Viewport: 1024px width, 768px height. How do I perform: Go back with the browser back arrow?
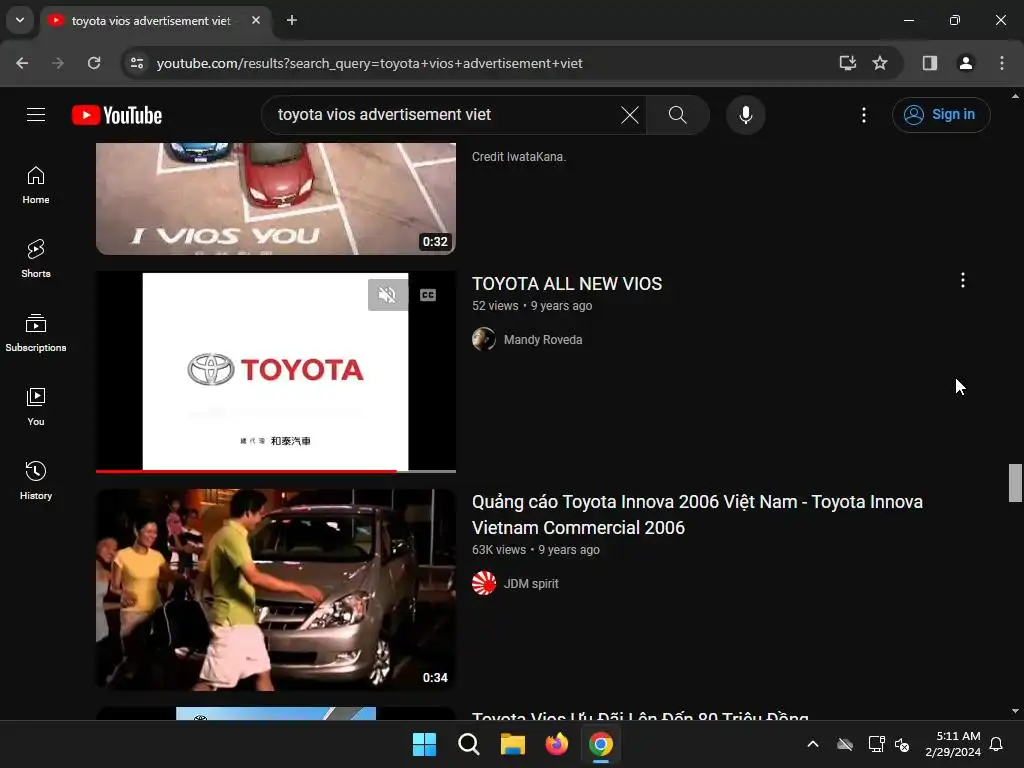pyautogui.click(x=22, y=63)
